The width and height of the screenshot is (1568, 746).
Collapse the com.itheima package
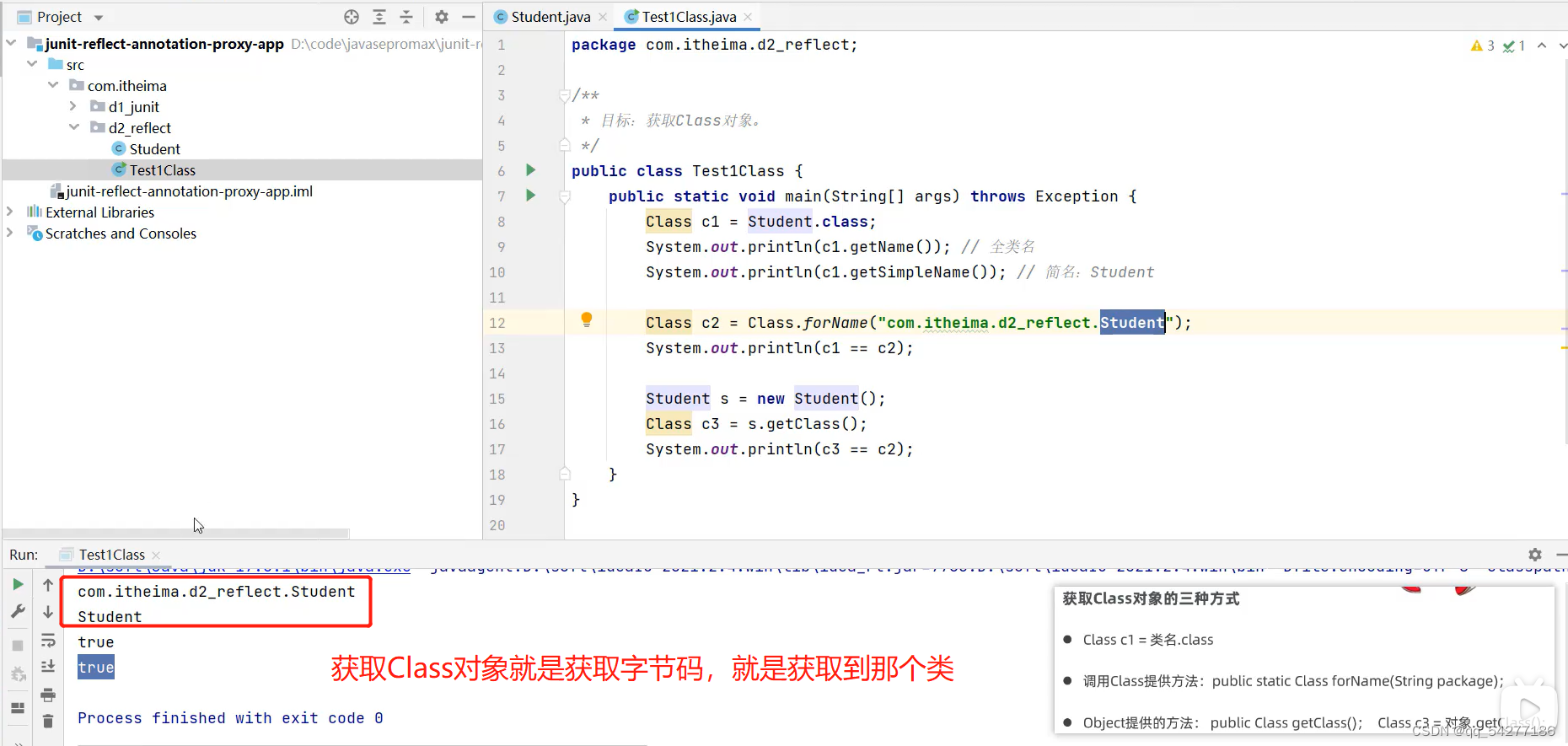[53, 84]
